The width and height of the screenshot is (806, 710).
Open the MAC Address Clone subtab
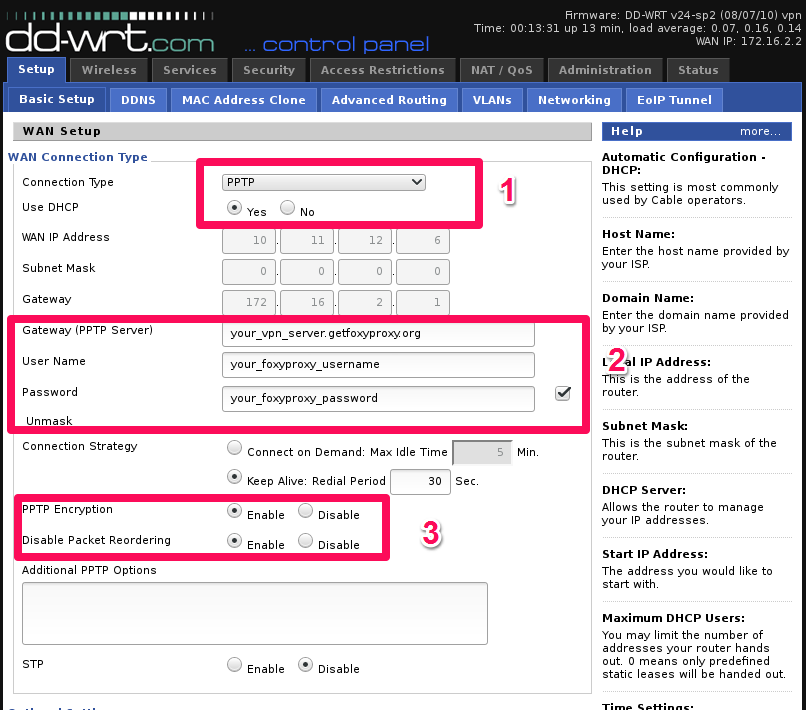coord(244,100)
